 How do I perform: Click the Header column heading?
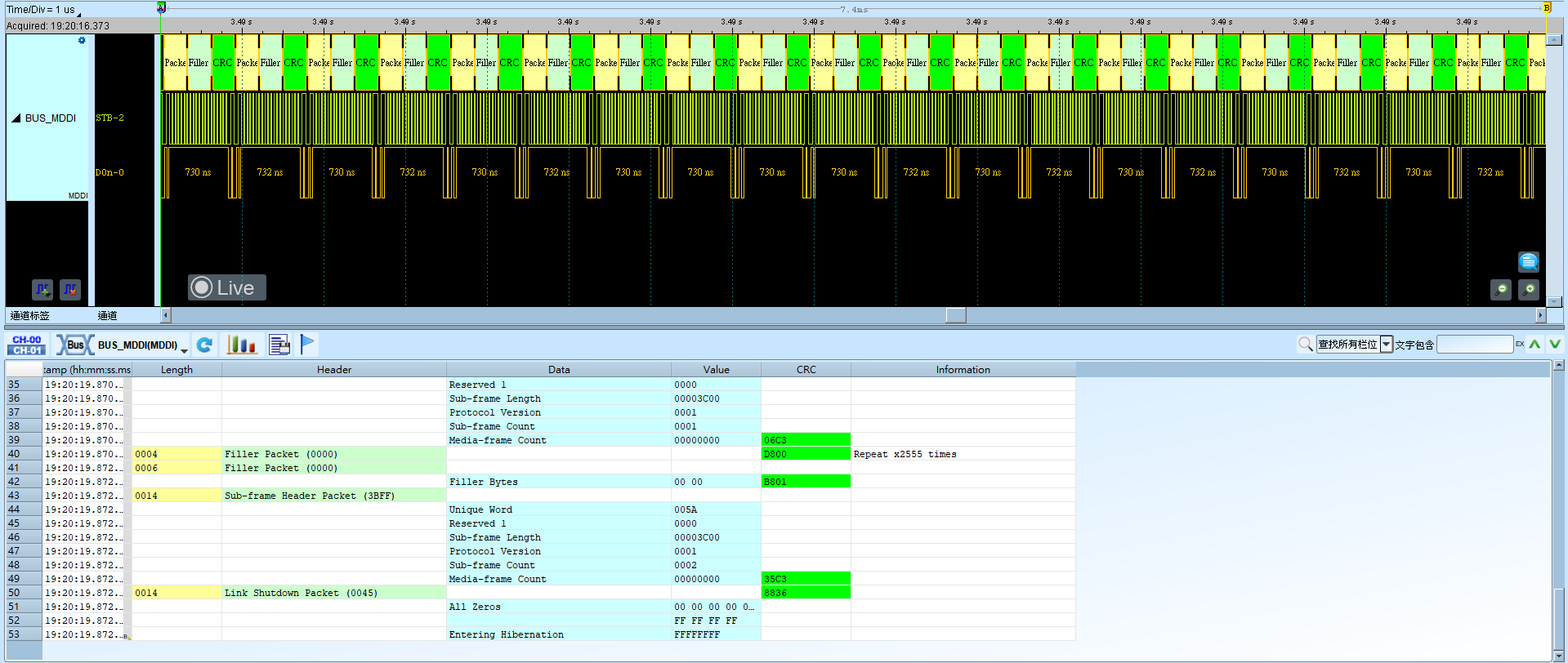(x=334, y=370)
